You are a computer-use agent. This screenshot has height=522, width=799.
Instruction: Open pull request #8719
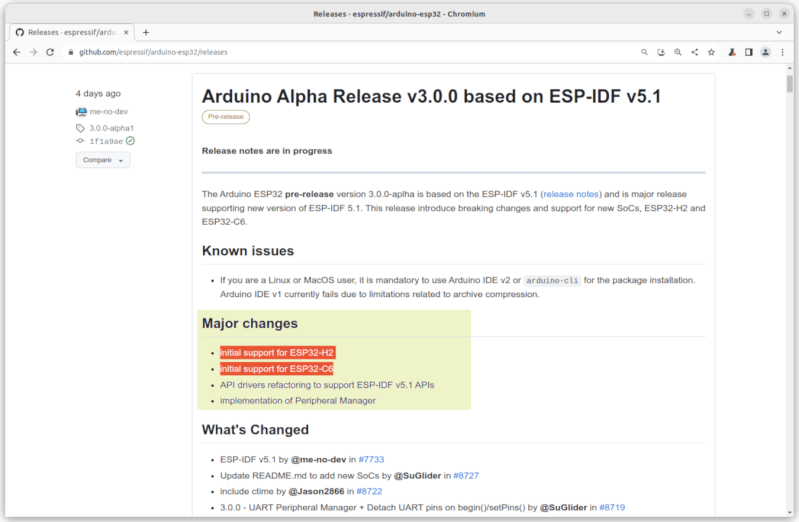click(x=612, y=507)
